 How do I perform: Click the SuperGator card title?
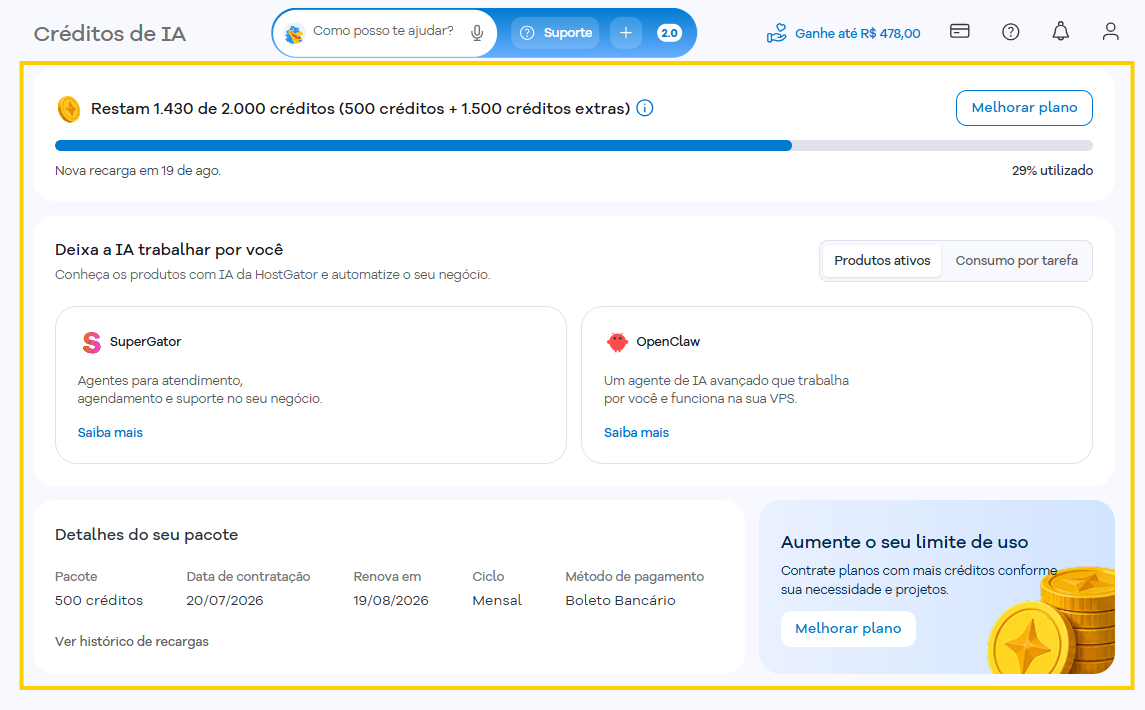coord(145,342)
